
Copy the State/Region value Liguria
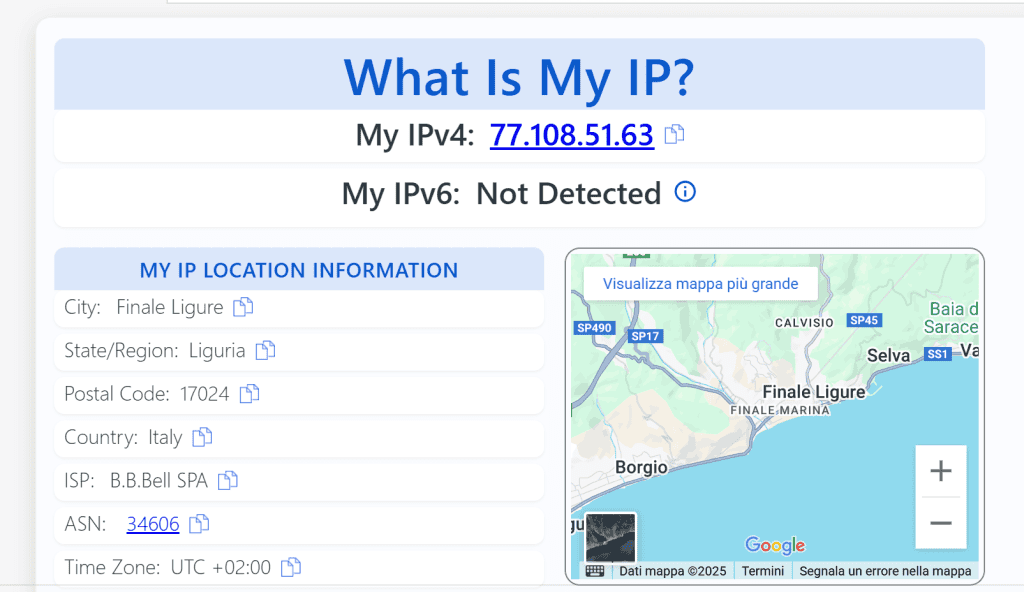click(265, 350)
